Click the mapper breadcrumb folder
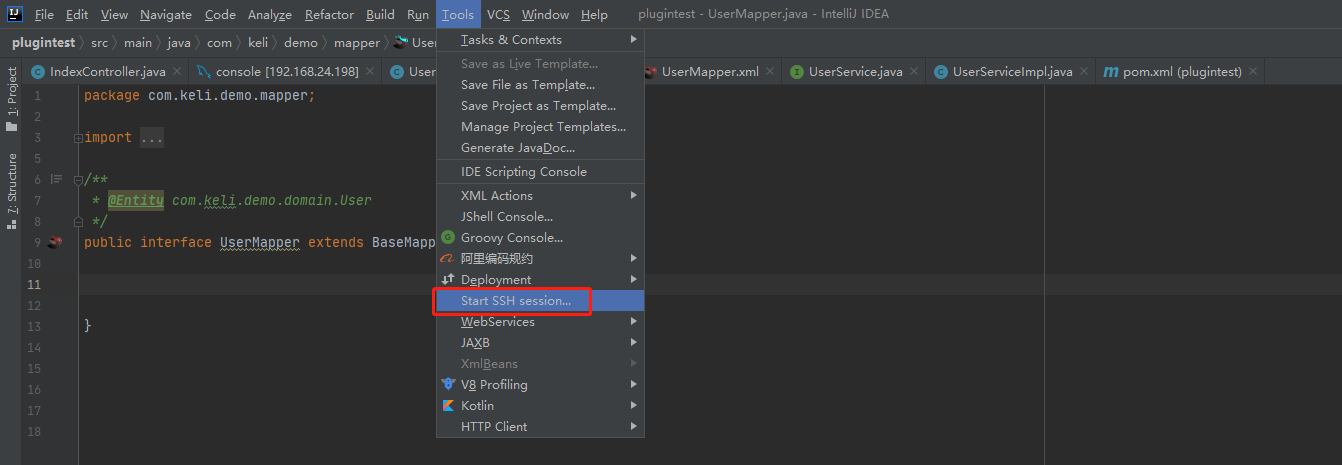This screenshot has height=465, width=1342. tap(357, 43)
